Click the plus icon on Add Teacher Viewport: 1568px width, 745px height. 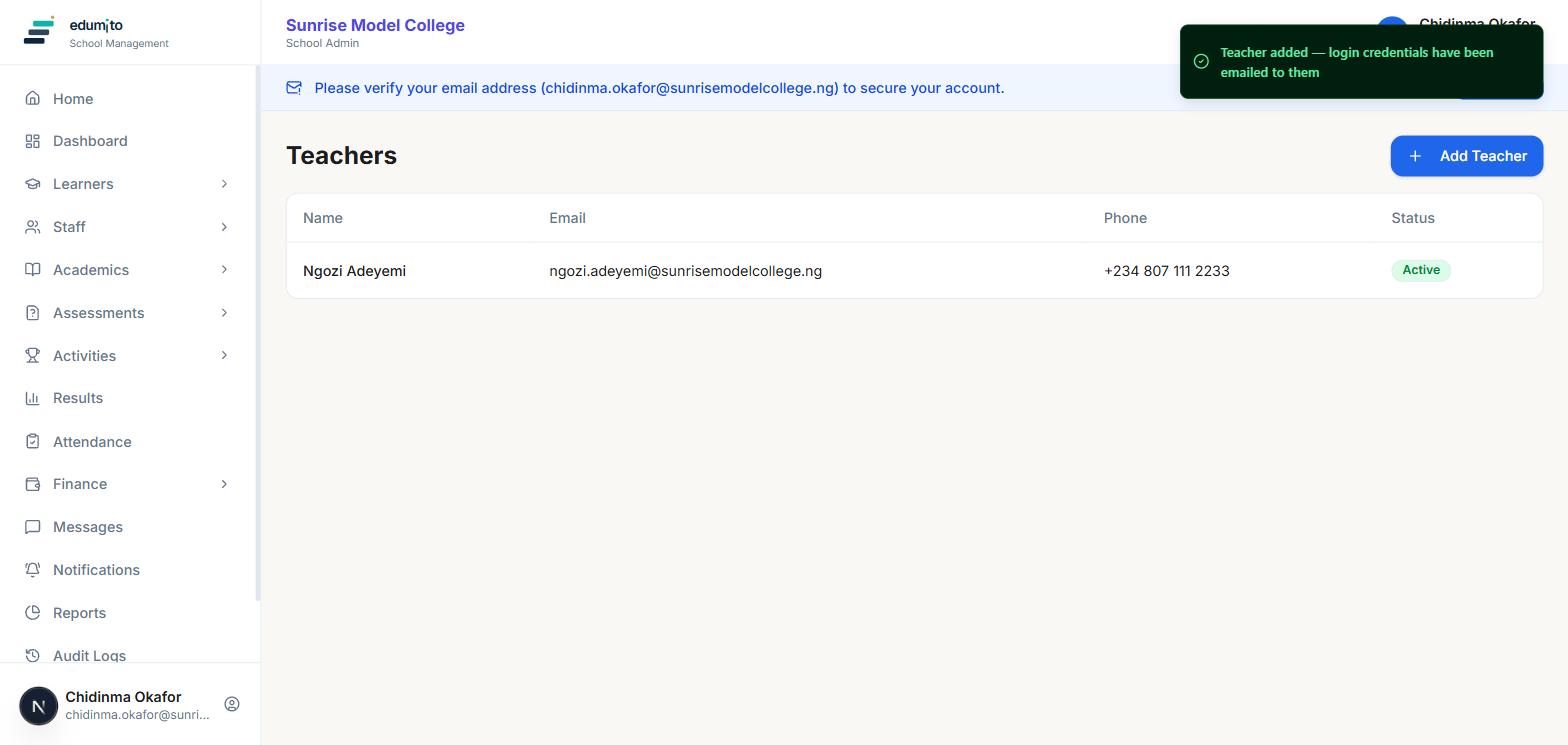coord(1414,156)
